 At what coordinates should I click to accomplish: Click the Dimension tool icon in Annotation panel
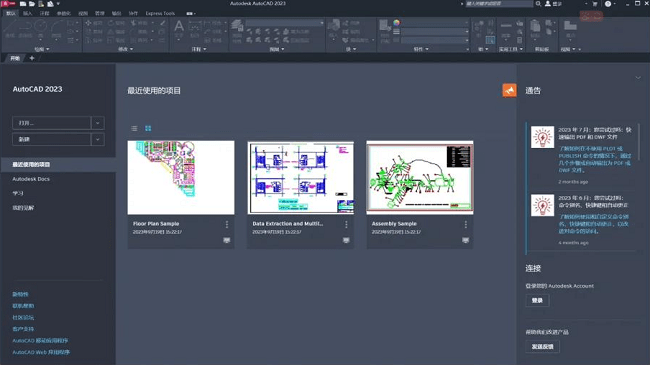(194, 27)
